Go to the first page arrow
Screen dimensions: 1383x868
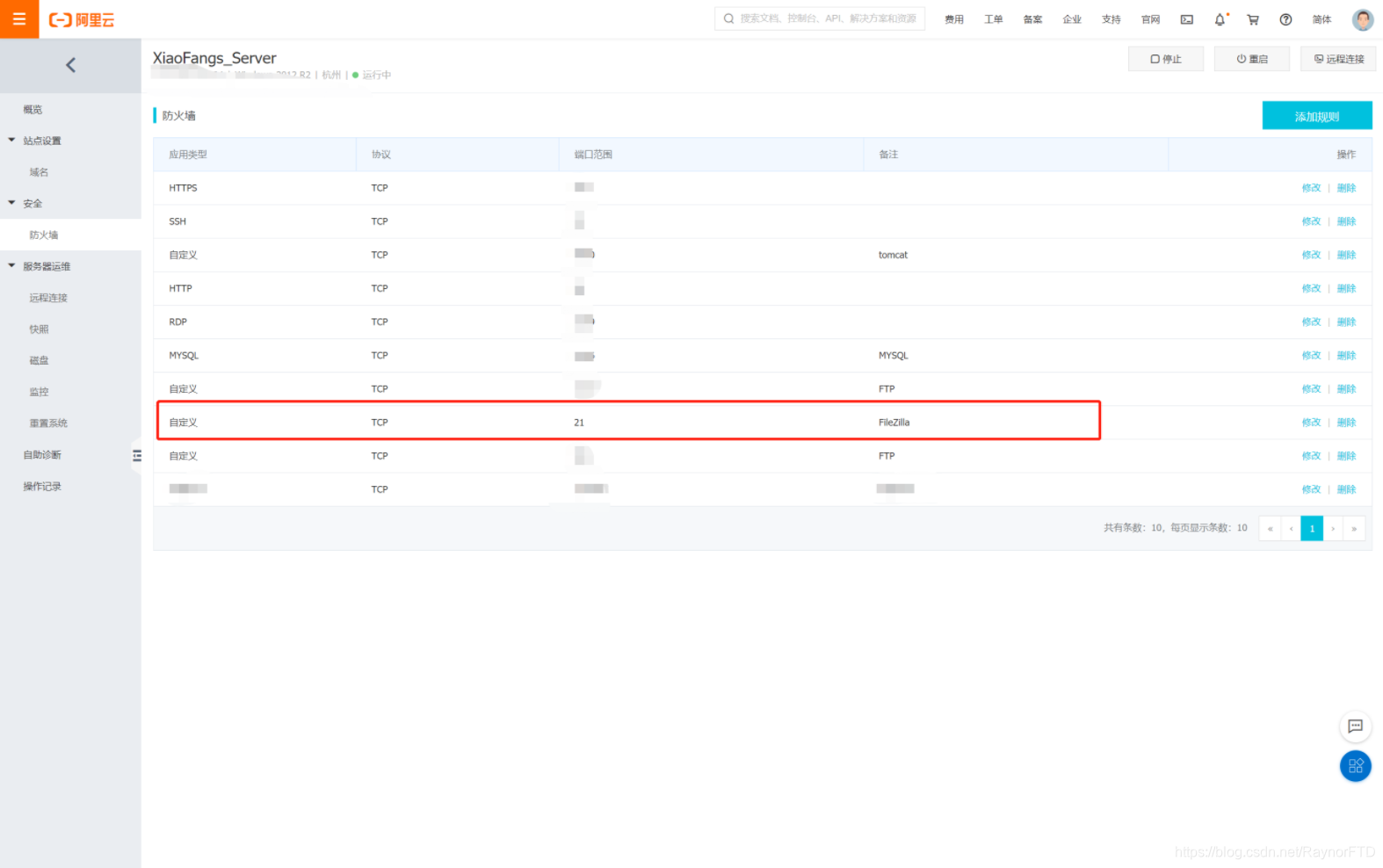(1270, 528)
